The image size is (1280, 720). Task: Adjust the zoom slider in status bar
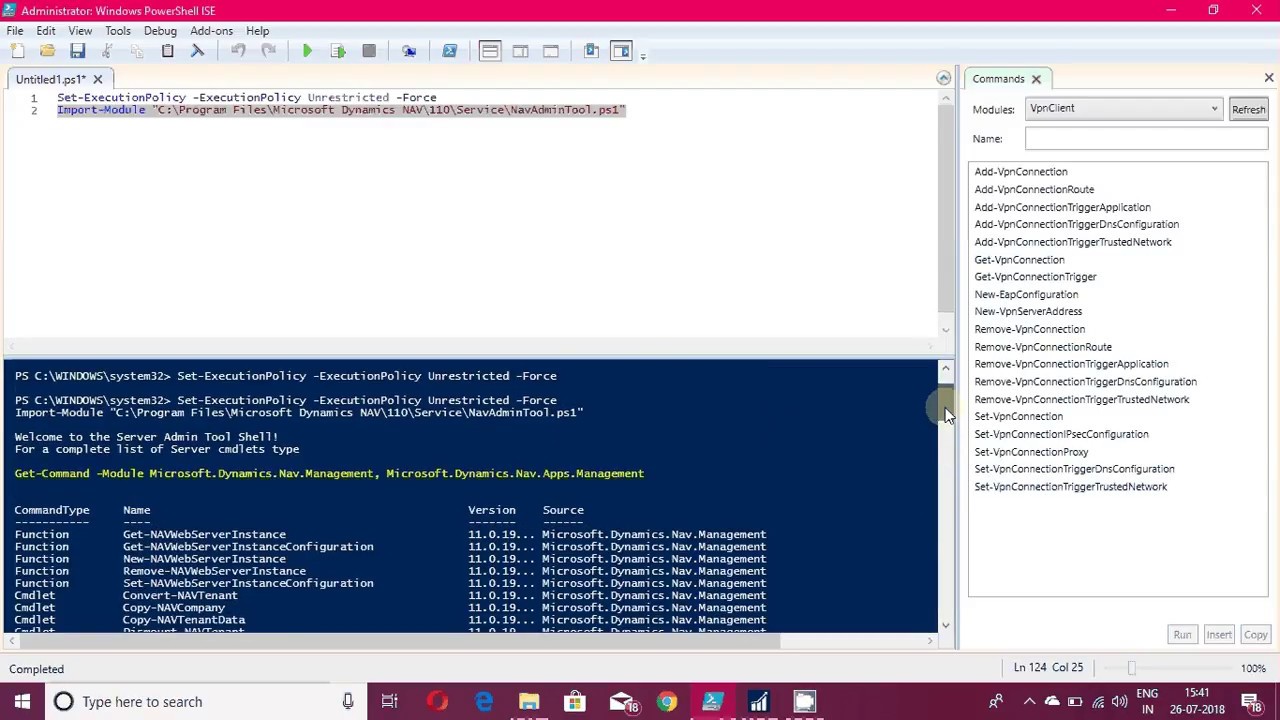tap(1131, 668)
